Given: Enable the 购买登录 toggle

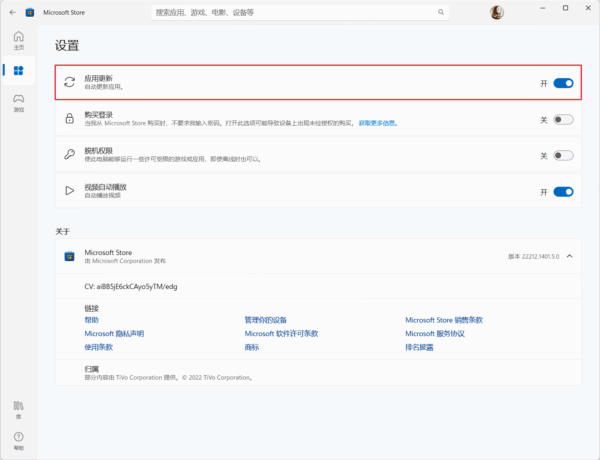Looking at the screenshot, I should click(x=563, y=119).
